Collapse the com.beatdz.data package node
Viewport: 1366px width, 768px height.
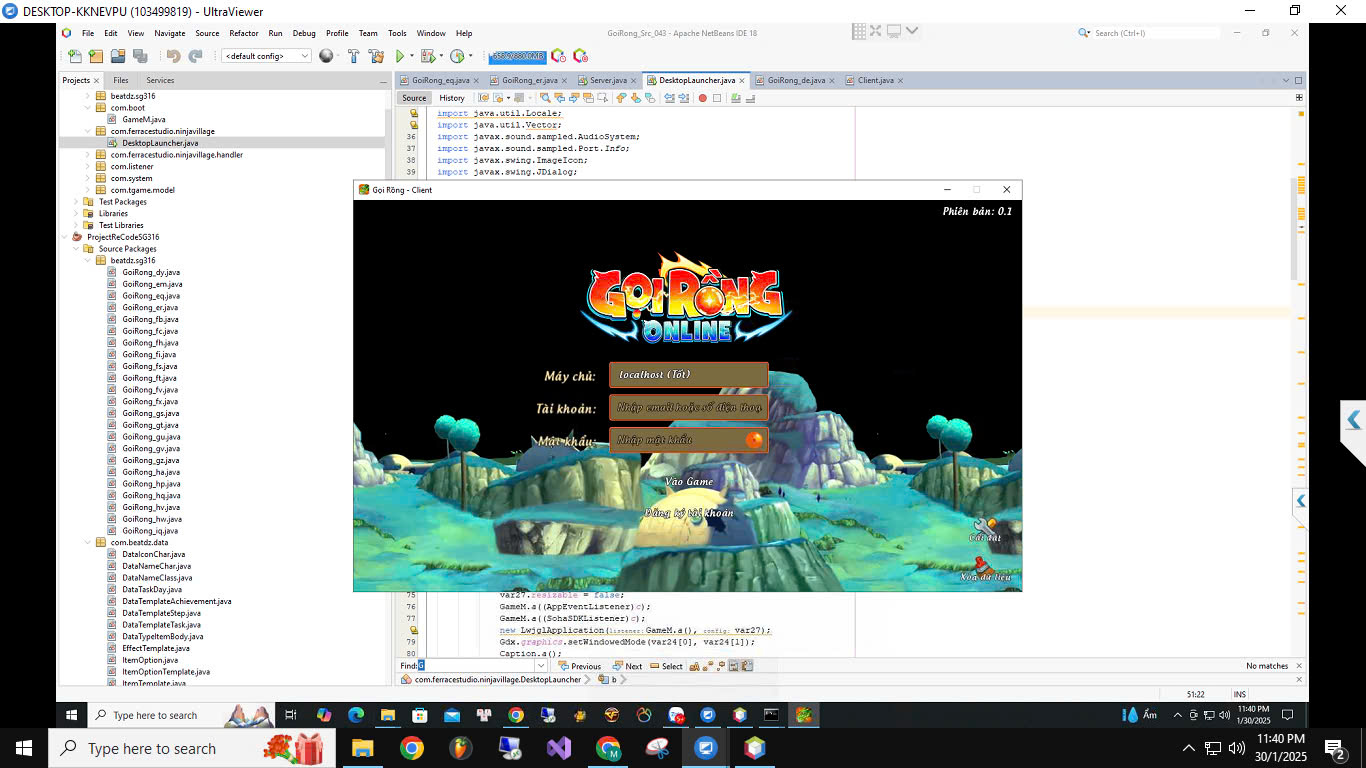pyautogui.click(x=88, y=542)
